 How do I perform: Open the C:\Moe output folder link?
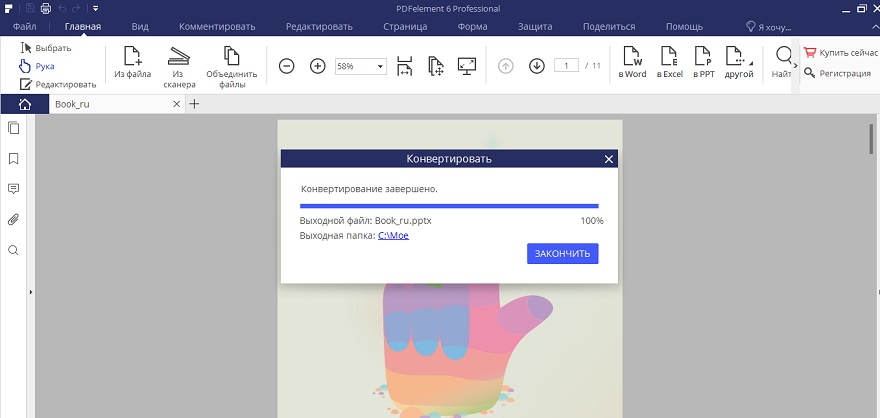[392, 235]
